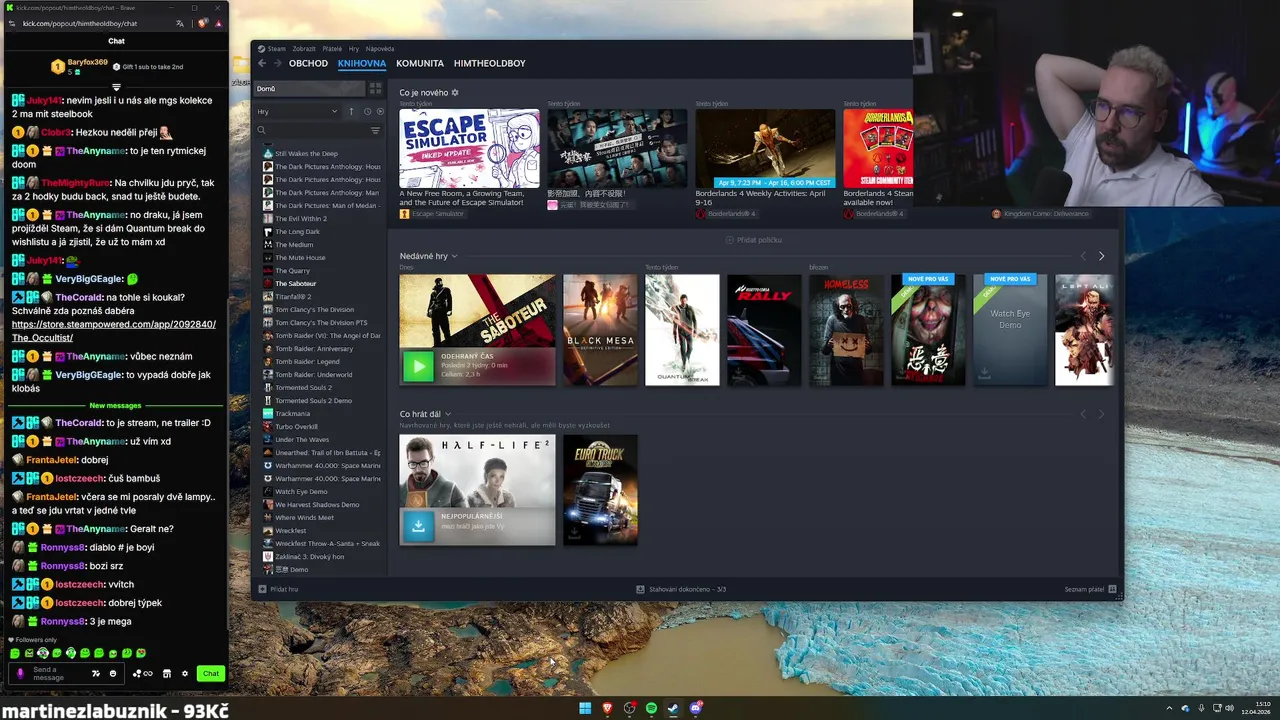
Task: Open the Hry library filter dropdown
Action: 297,111
